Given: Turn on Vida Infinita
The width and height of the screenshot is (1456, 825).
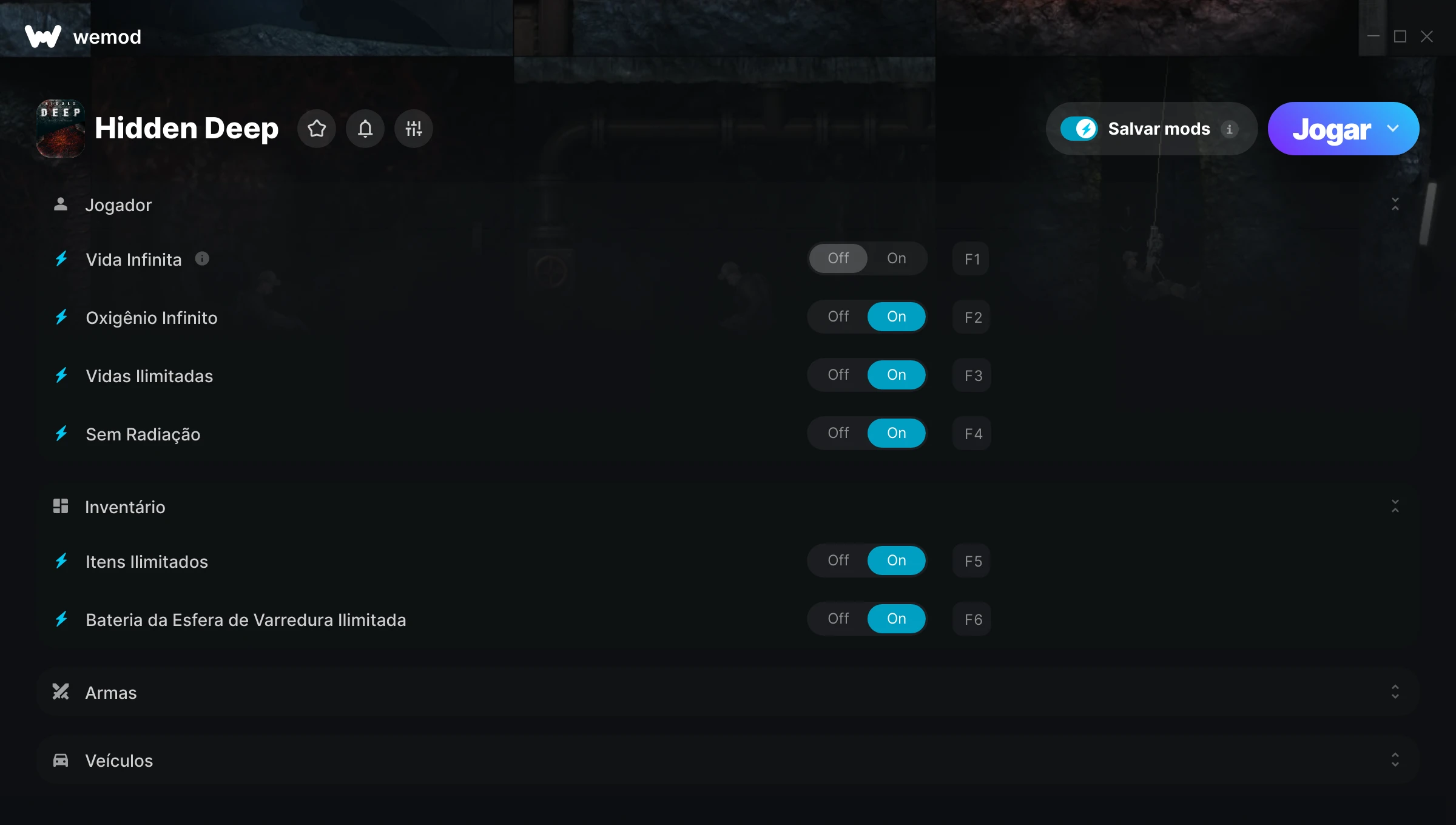Looking at the screenshot, I should point(897,258).
